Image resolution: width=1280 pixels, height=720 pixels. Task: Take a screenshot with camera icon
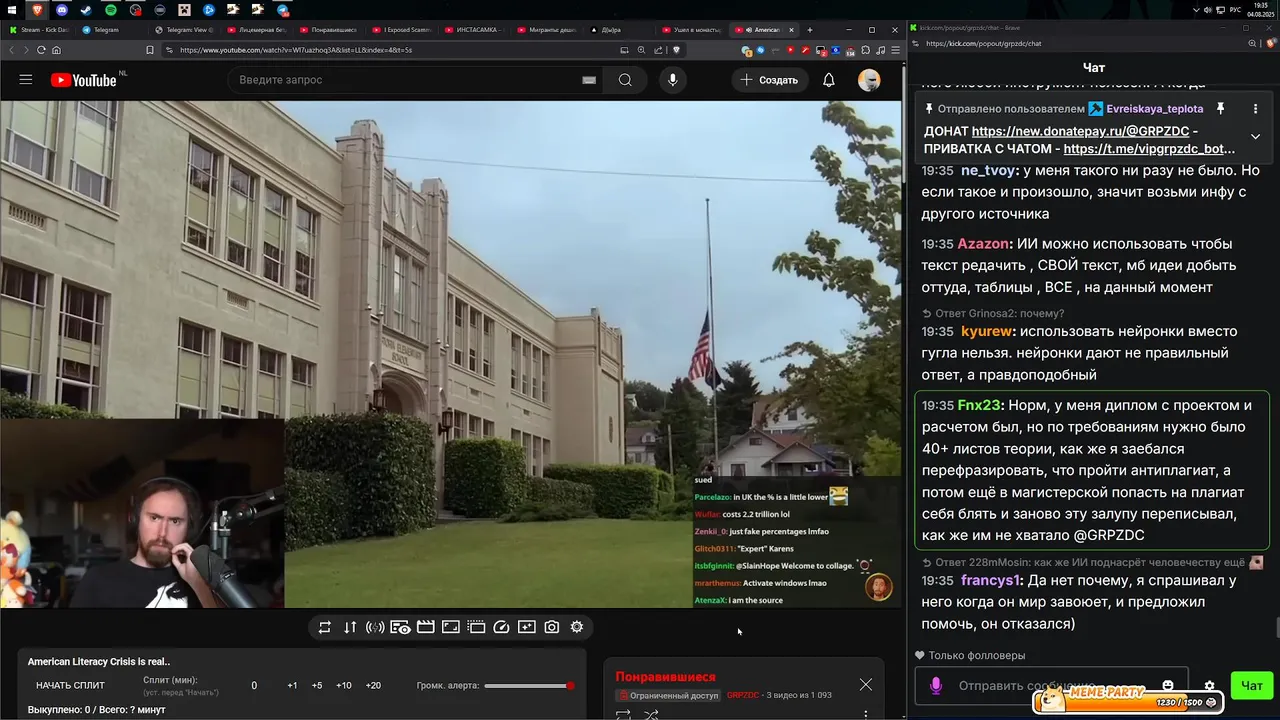click(x=552, y=627)
